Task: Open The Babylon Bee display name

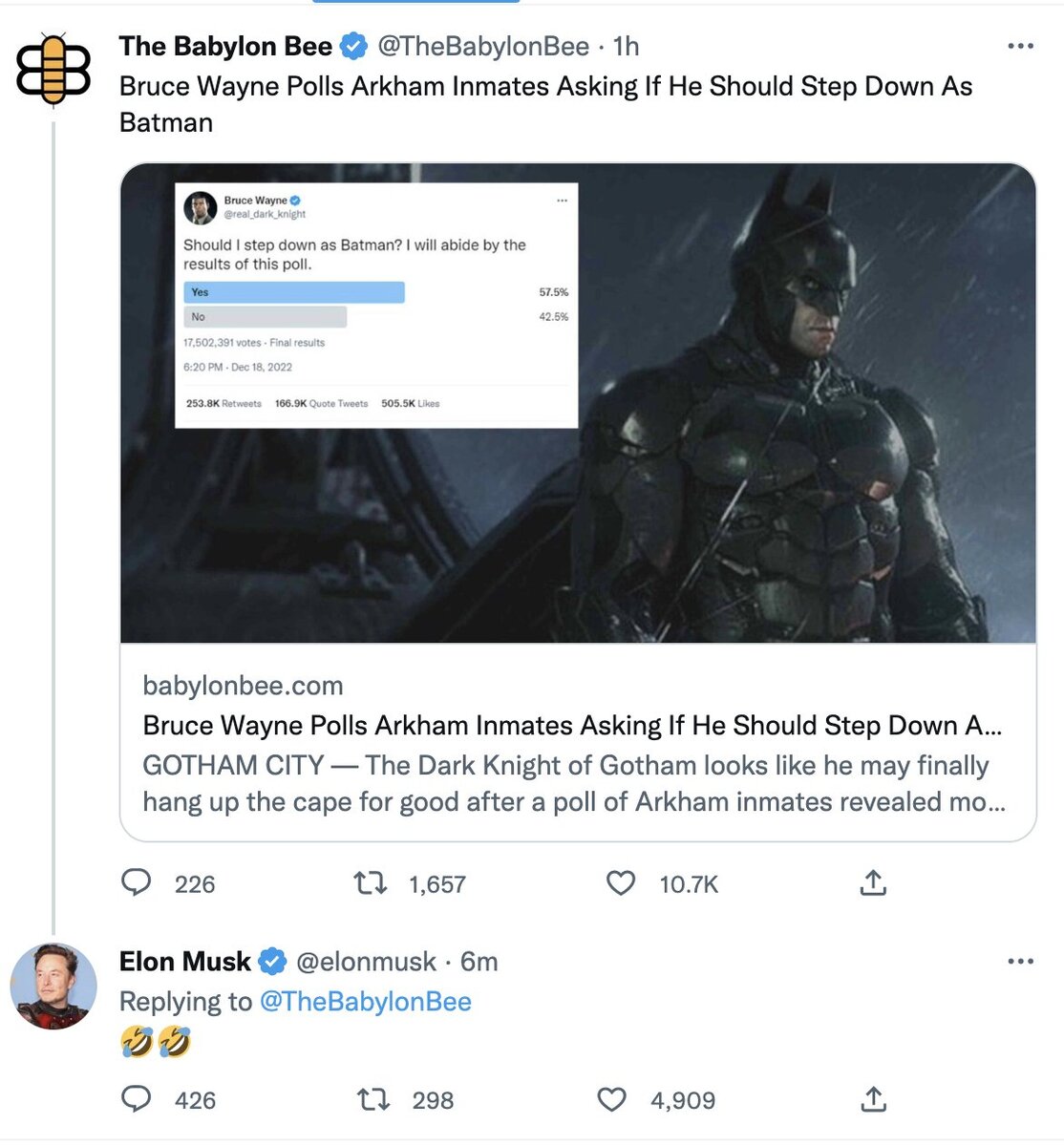Action: 225,46
